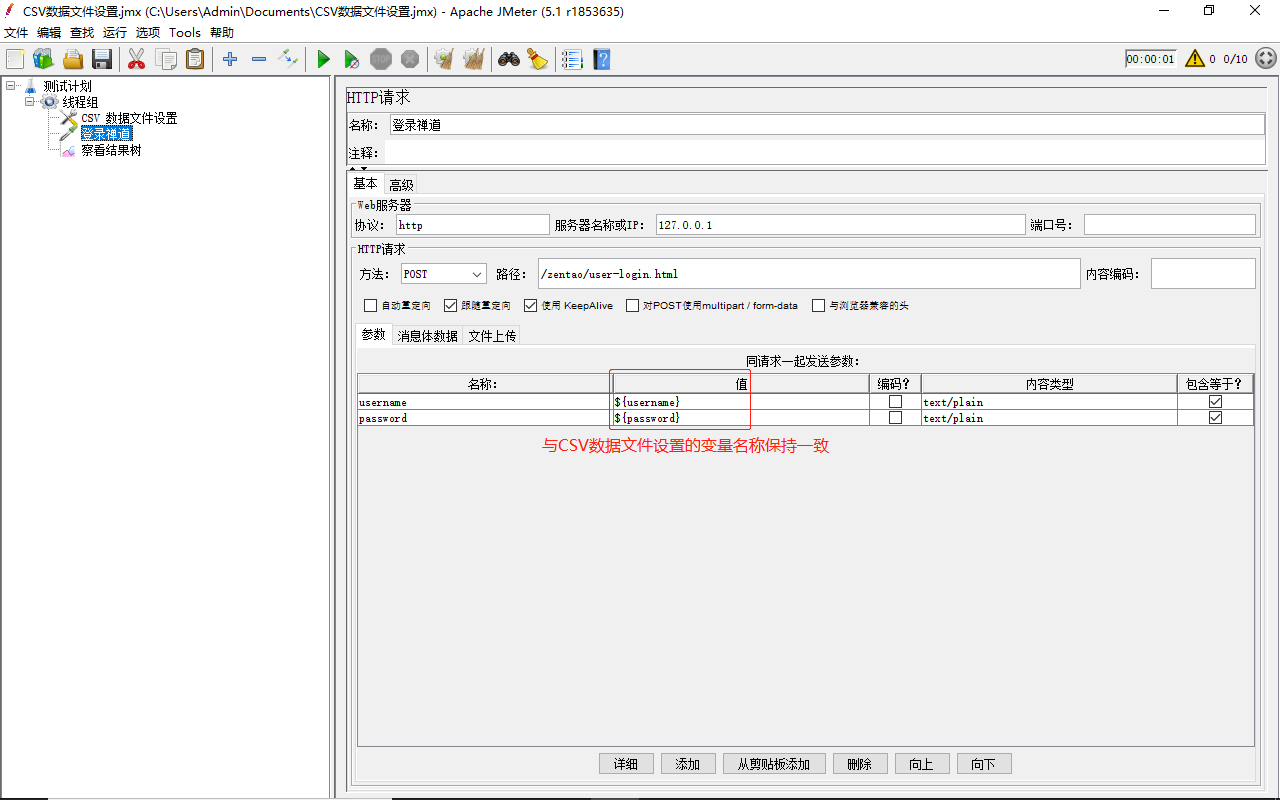Click the 添加 button
This screenshot has width=1280, height=800.
[688, 764]
